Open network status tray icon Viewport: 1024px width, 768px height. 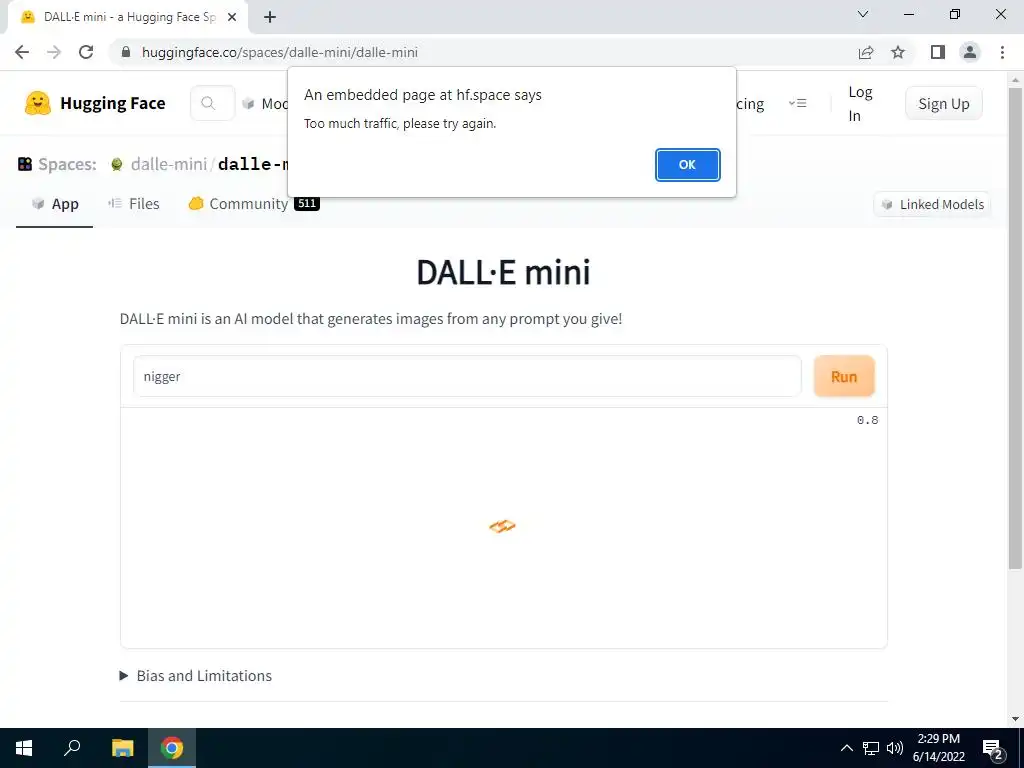(871, 748)
